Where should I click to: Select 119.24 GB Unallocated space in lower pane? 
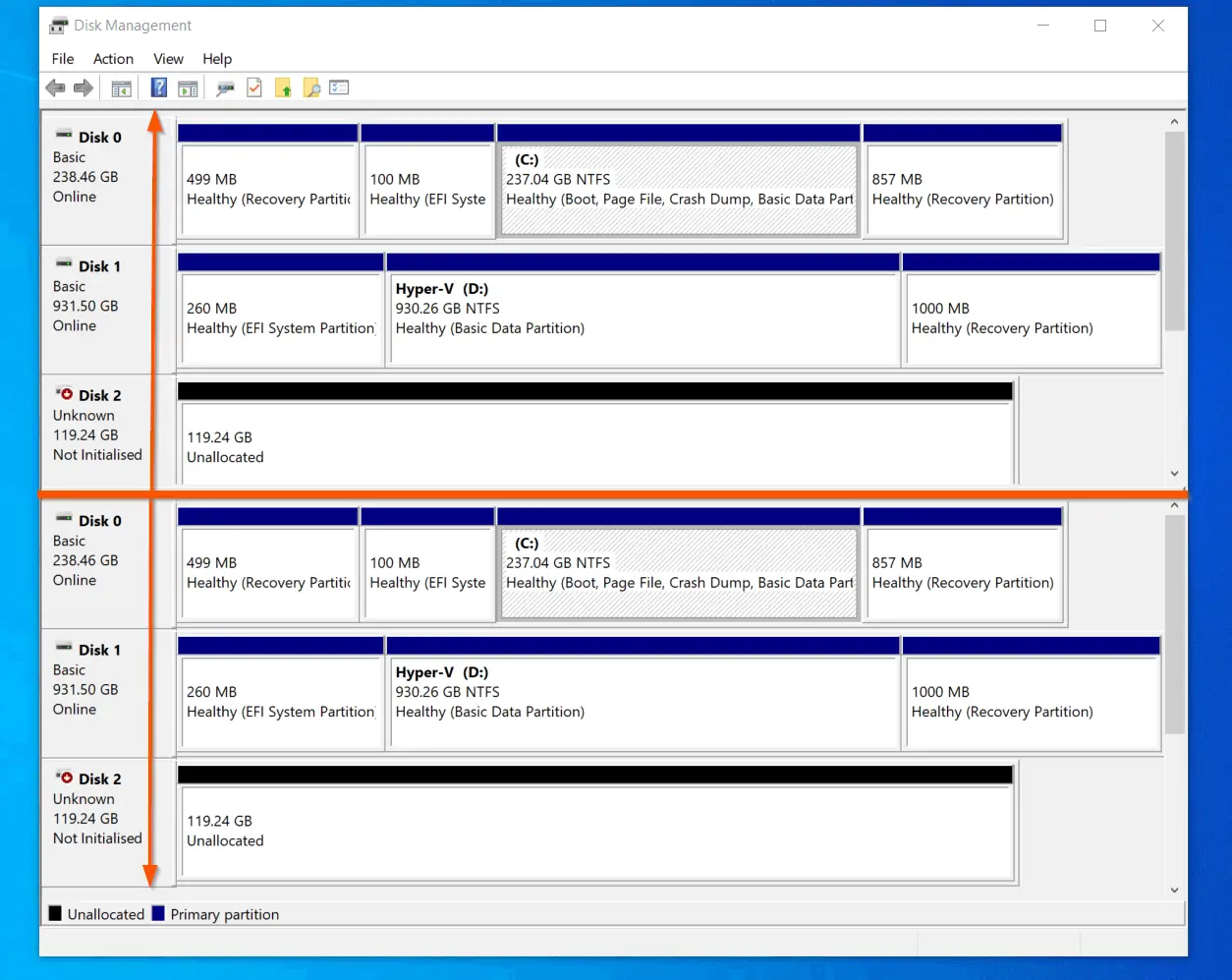tap(595, 823)
